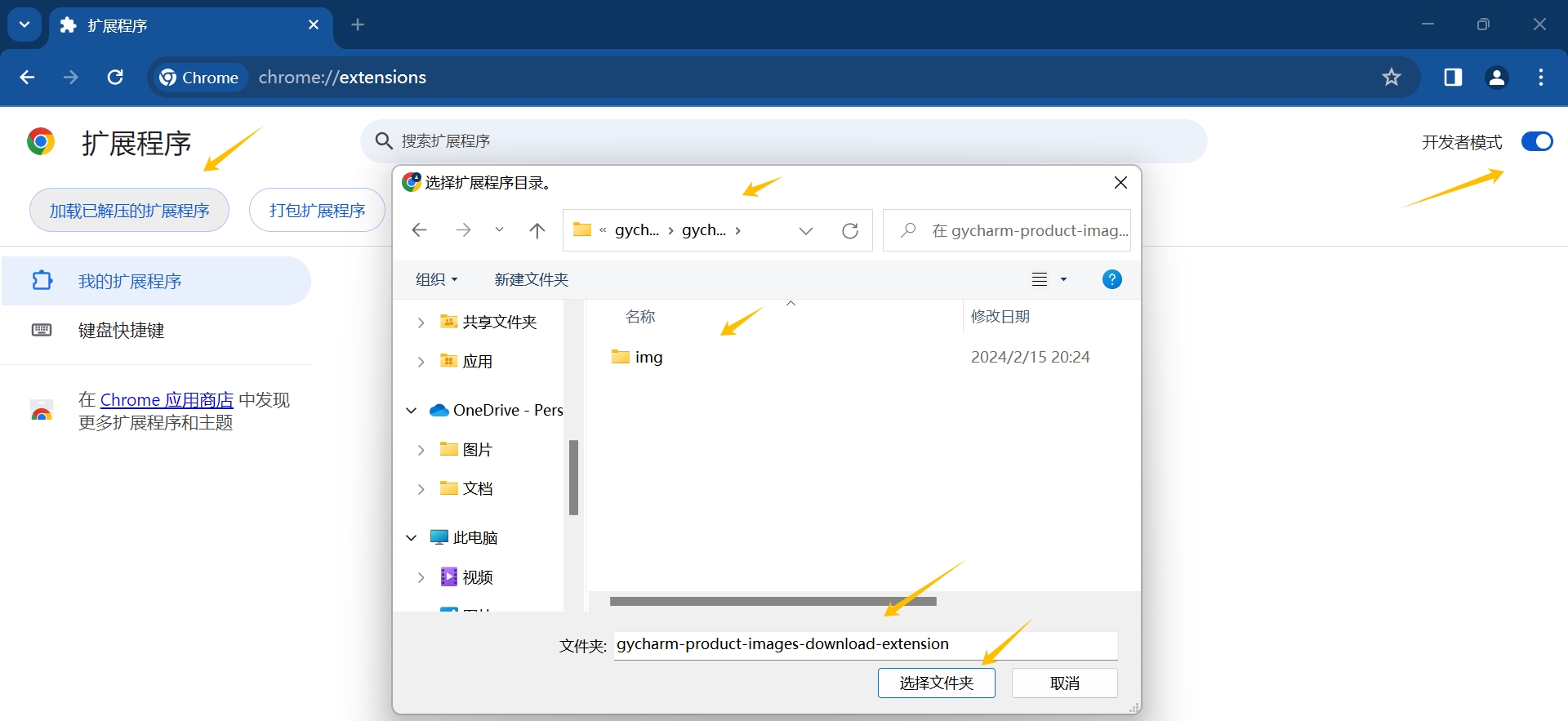This screenshot has width=1568, height=721.
Task: Open the Chrome three-dot menu
Action: pyautogui.click(x=1541, y=78)
